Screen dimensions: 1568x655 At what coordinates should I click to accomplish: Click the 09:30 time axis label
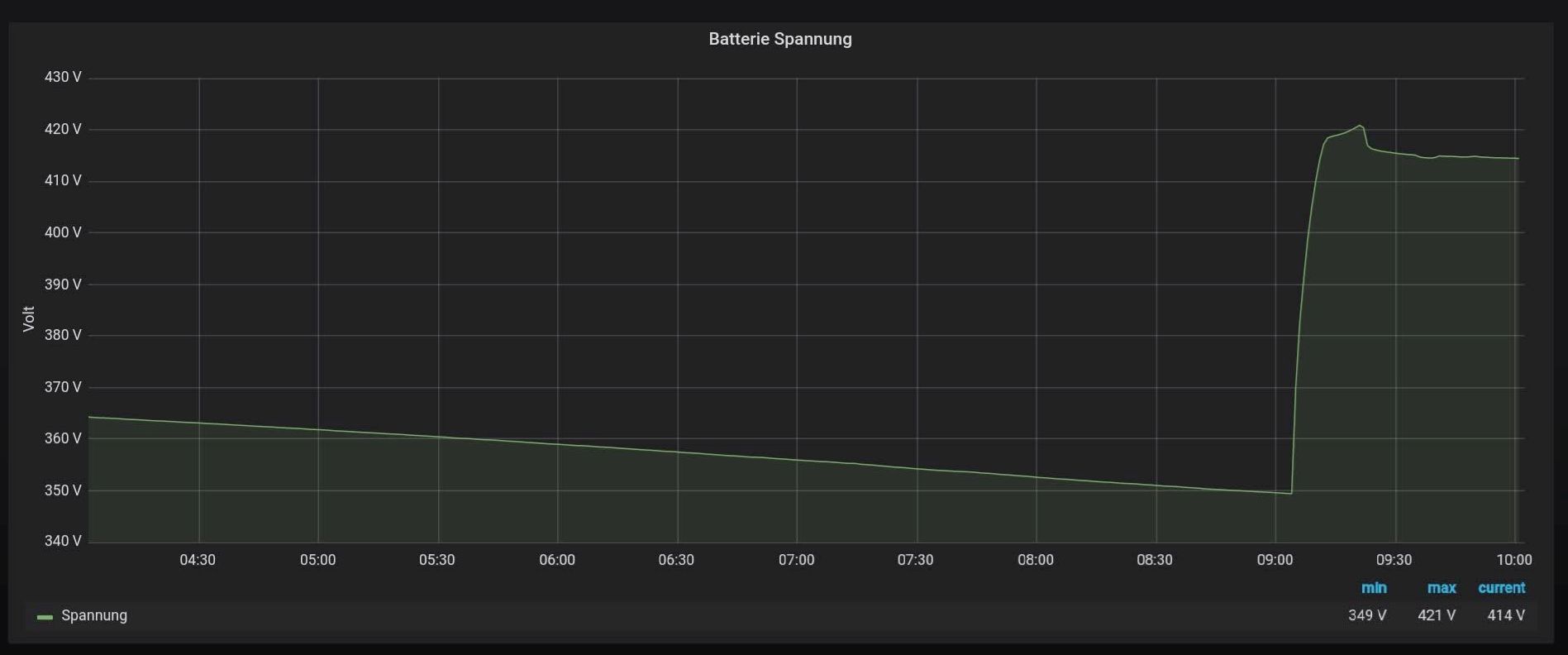[x=1394, y=560]
